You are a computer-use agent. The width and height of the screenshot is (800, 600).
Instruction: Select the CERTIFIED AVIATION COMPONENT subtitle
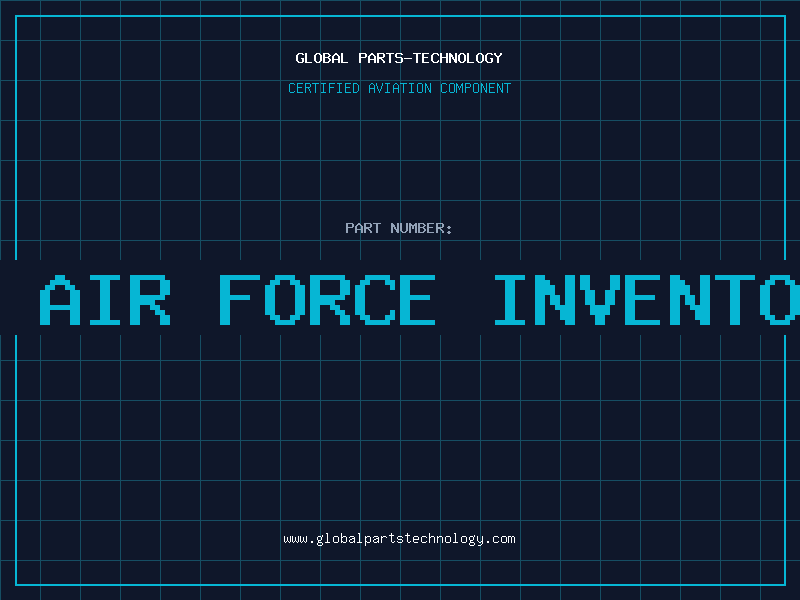point(399,88)
